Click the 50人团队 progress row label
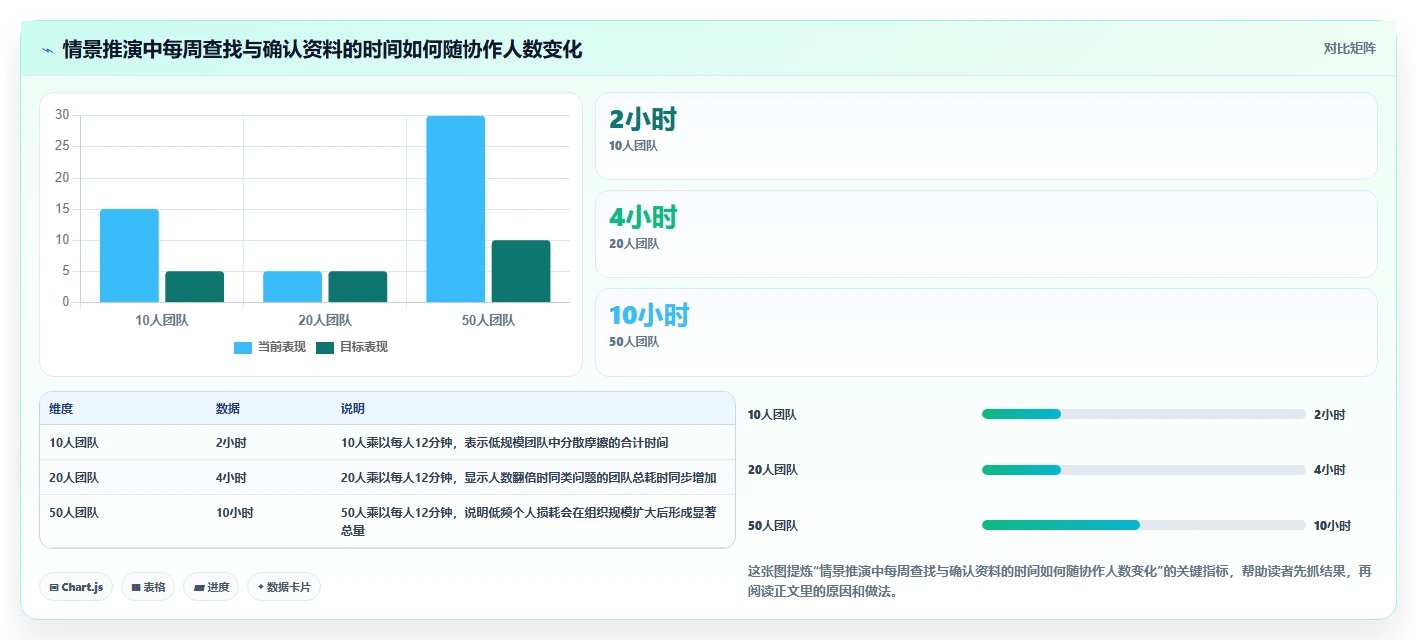This screenshot has width=1417, height=640. [x=773, y=526]
